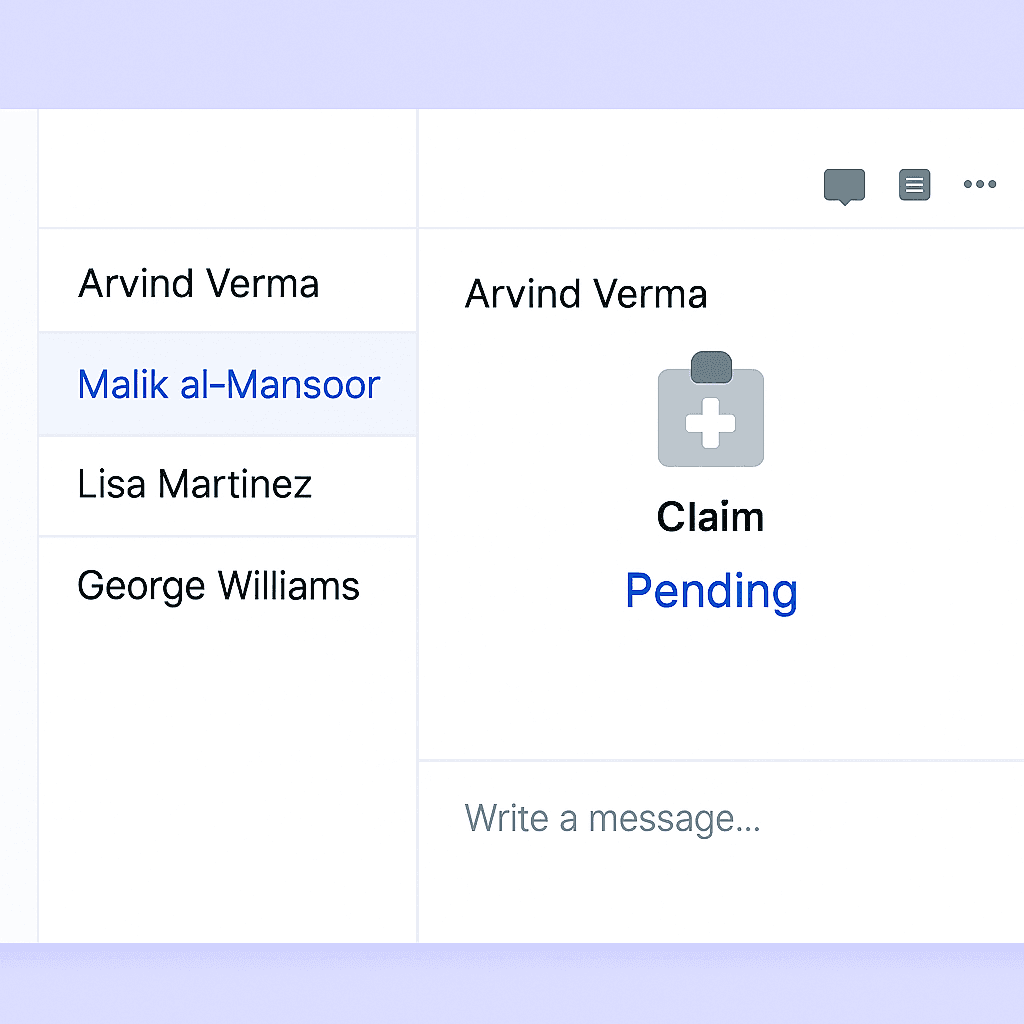1024x1024 pixels.
Task: Click the narrow left sidebar strip
Action: click(18, 526)
